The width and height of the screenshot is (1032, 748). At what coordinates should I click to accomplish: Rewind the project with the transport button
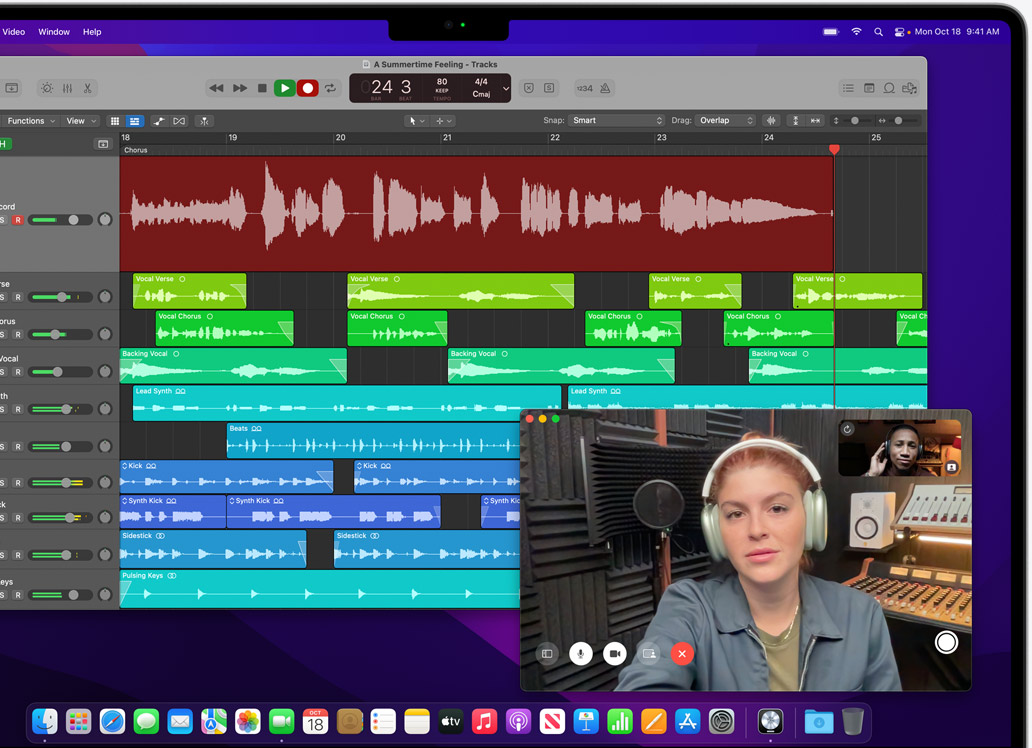[216, 88]
